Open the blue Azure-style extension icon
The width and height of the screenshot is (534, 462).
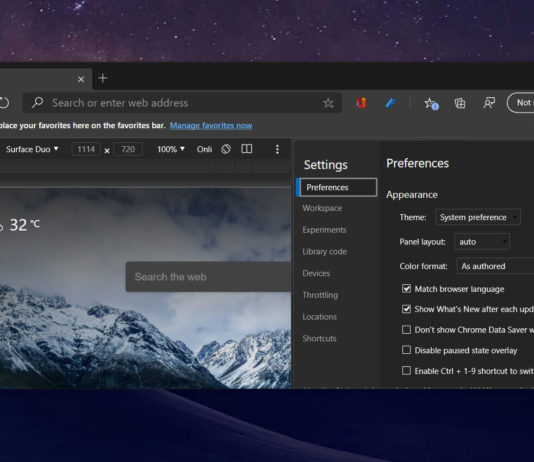pos(391,102)
